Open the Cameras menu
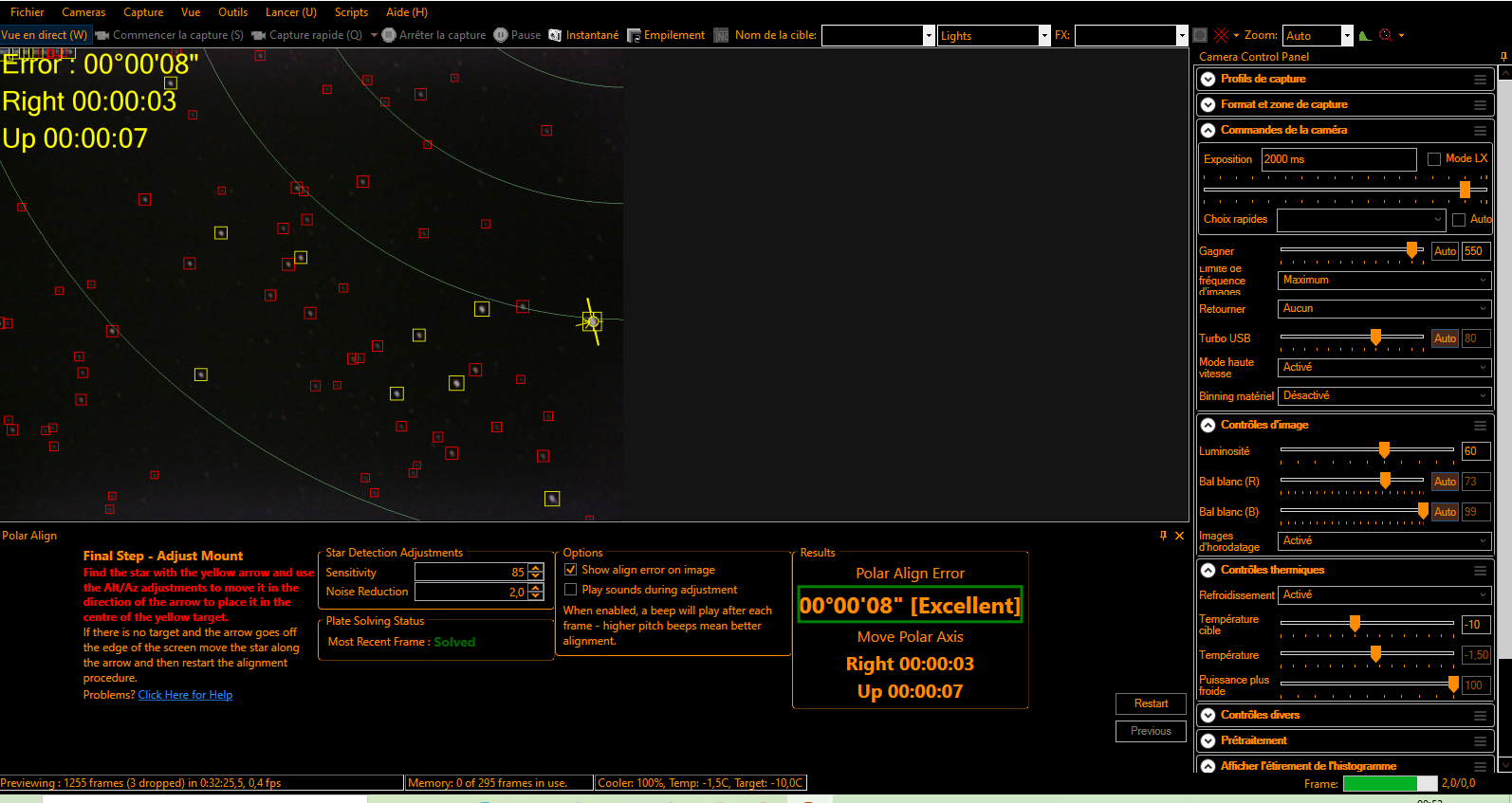The height and width of the screenshot is (803, 1512). coord(83,12)
